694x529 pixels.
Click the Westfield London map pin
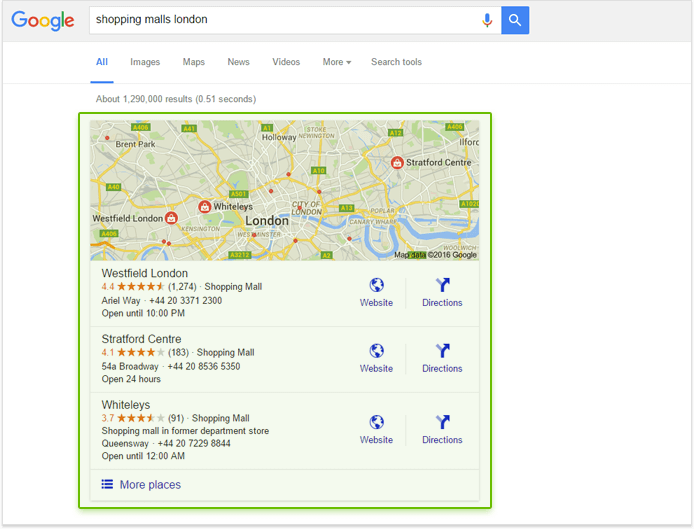171,218
